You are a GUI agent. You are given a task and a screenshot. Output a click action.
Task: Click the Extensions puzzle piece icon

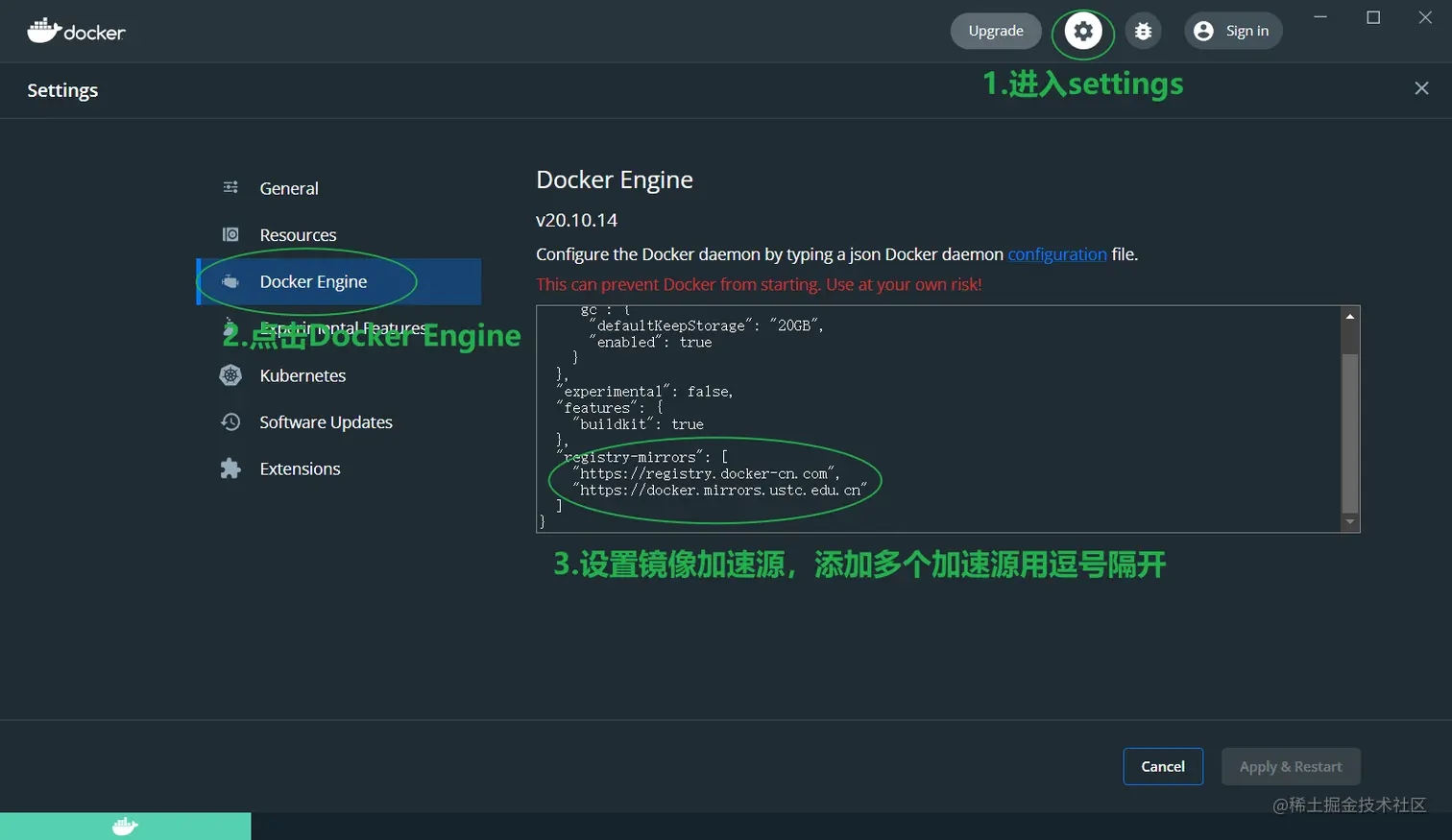coord(230,468)
